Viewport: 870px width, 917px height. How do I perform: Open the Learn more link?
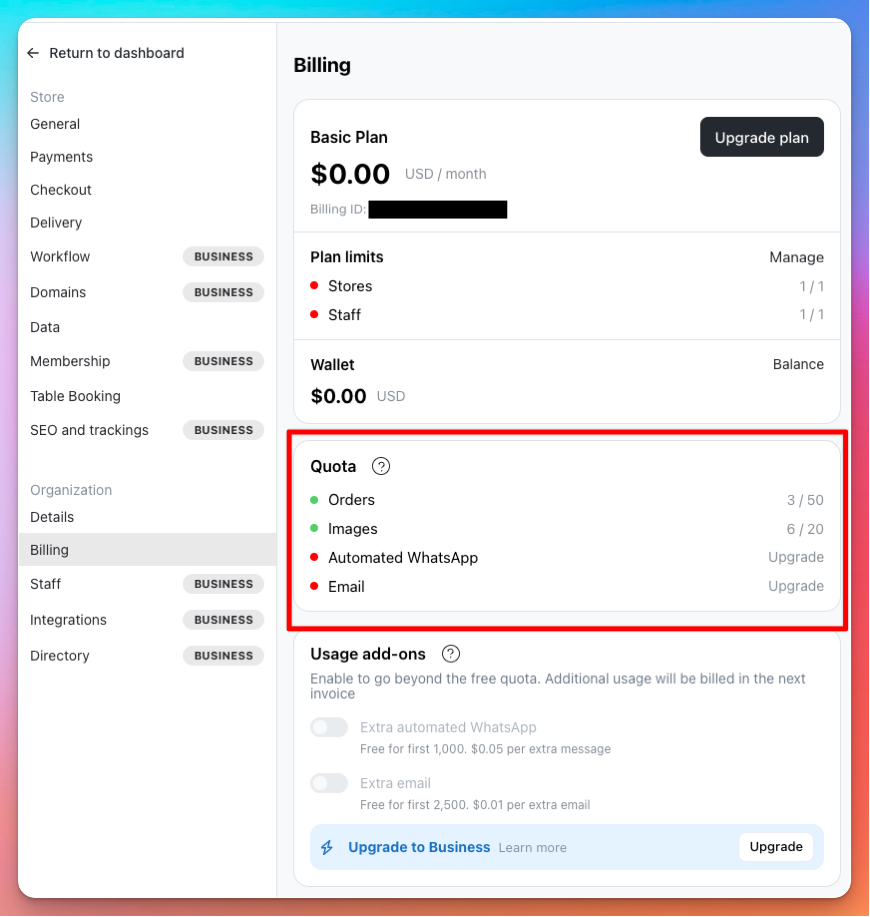click(x=533, y=847)
